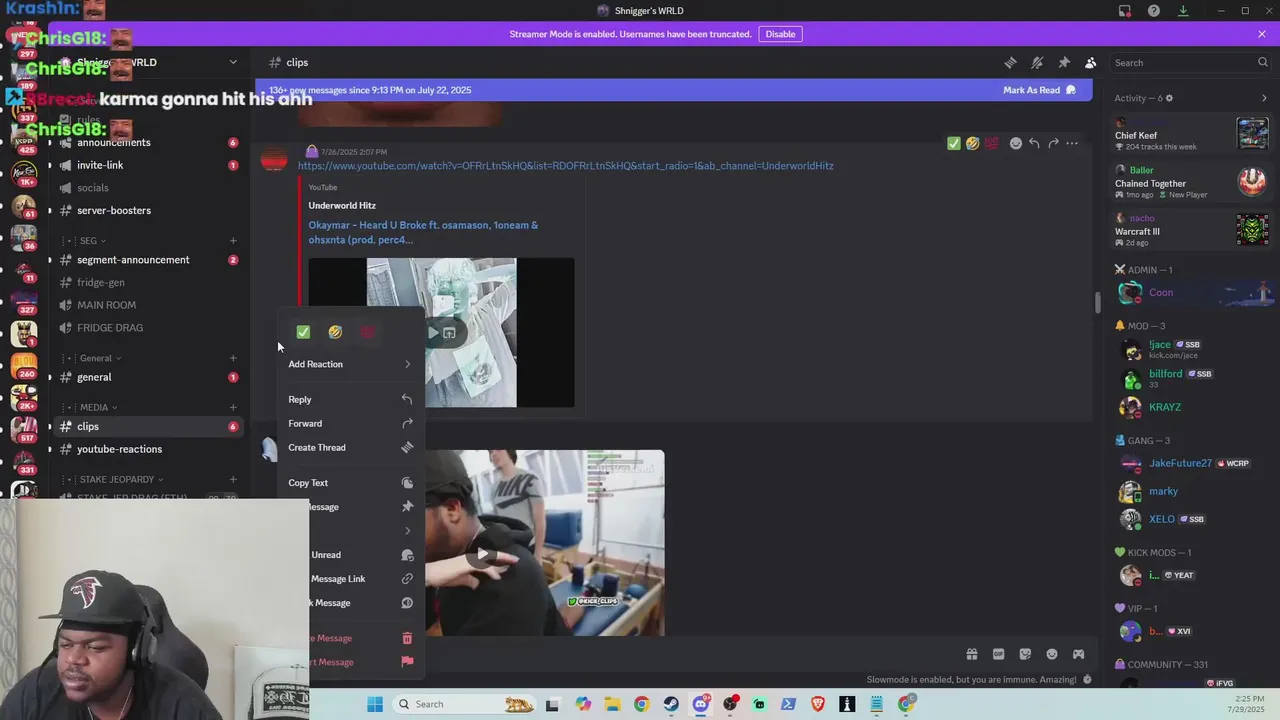
Task: Collapse the STAKE JEOPARDY category
Action: tap(116, 479)
